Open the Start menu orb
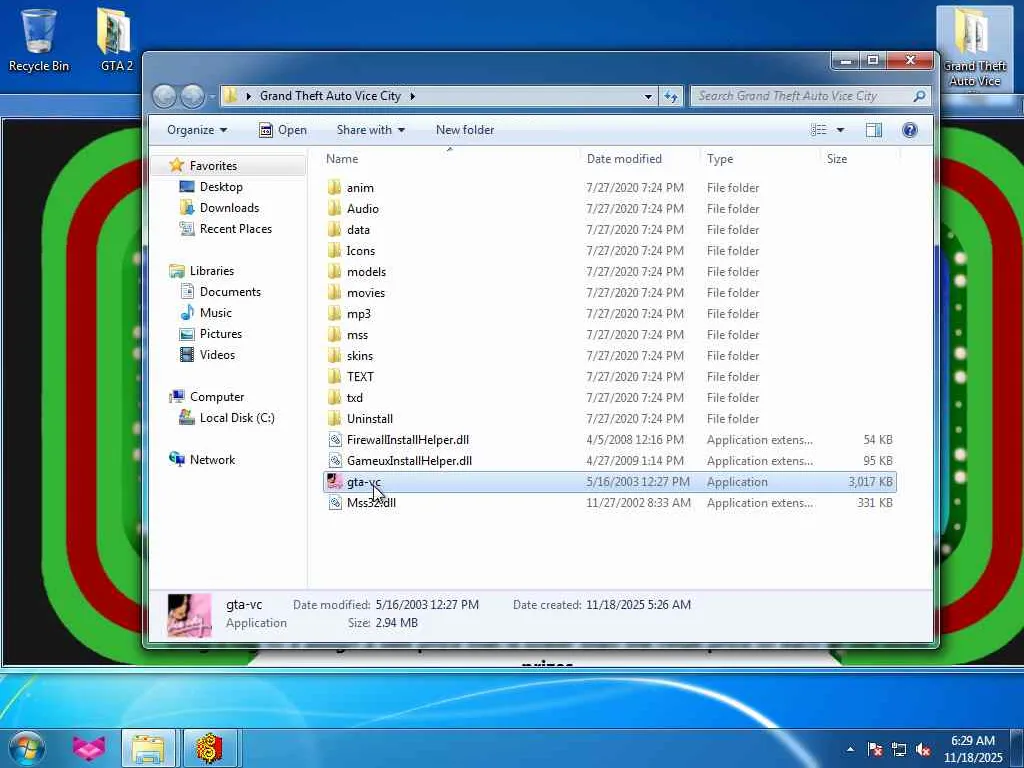Screen dimensions: 1024x768 coord(26,748)
